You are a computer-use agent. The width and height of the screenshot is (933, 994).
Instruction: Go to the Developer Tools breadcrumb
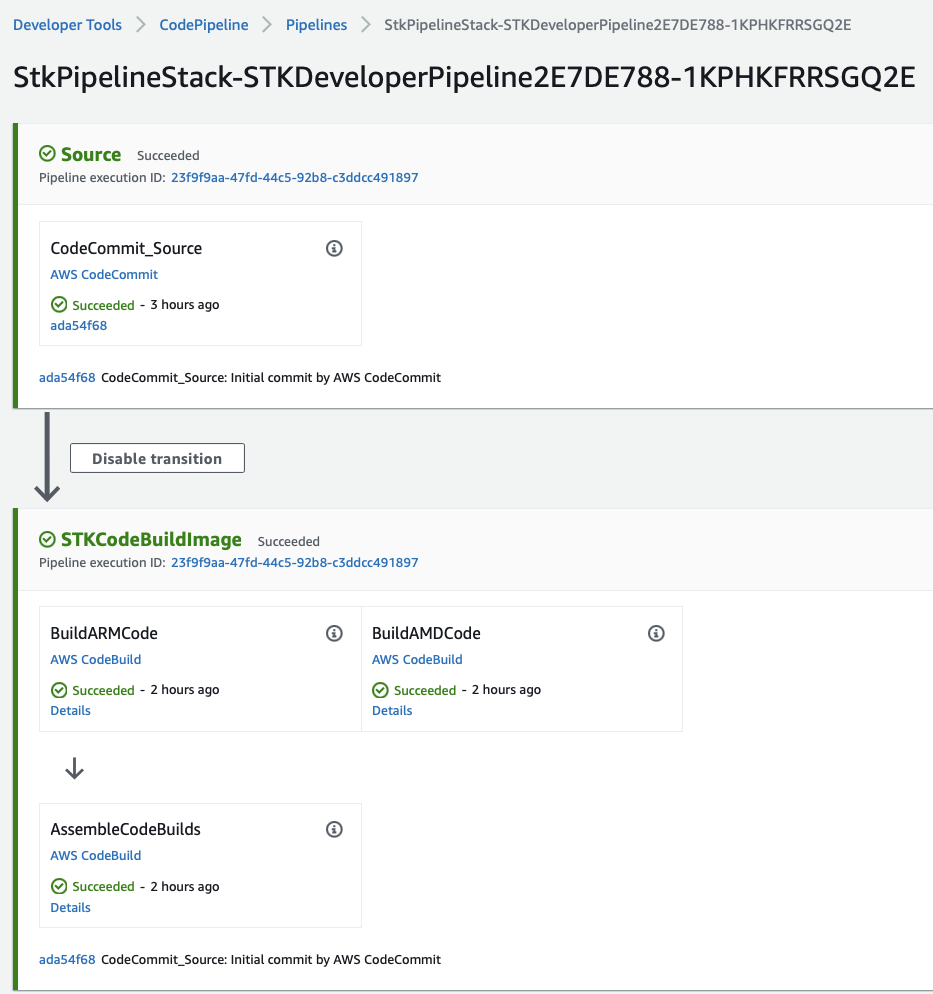point(67,25)
